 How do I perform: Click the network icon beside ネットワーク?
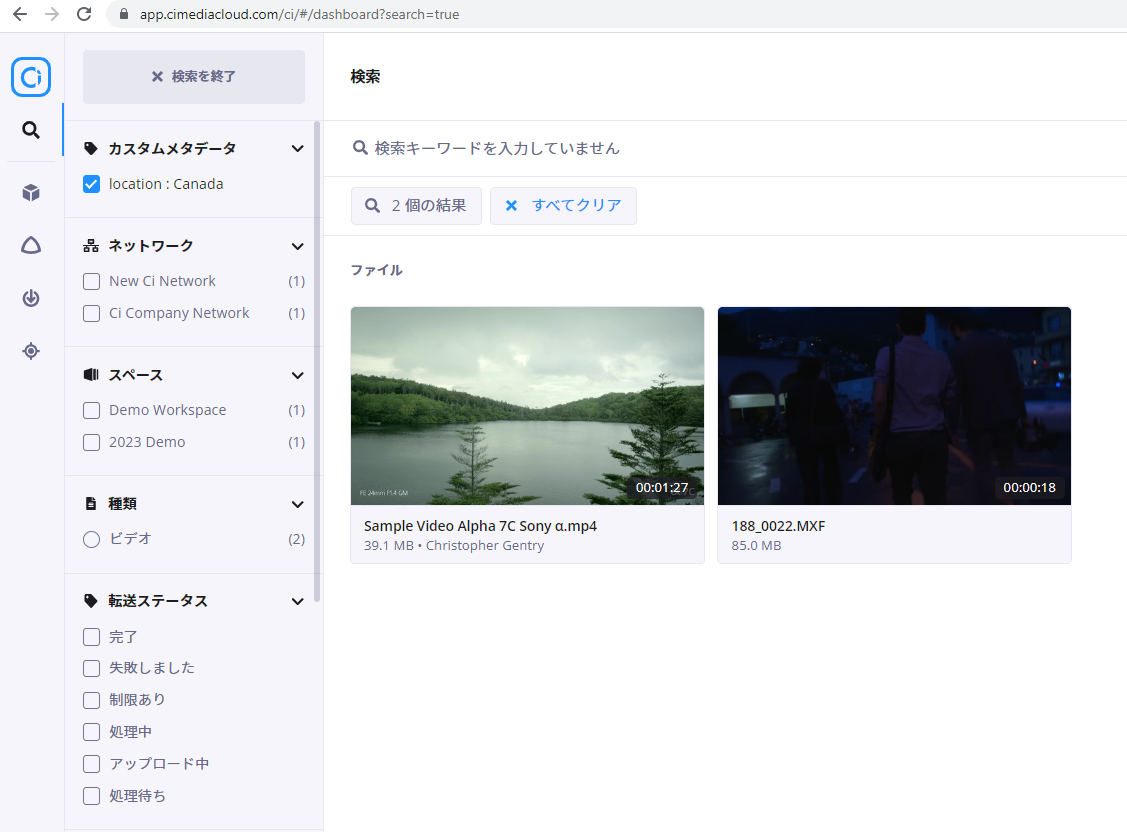click(x=91, y=246)
